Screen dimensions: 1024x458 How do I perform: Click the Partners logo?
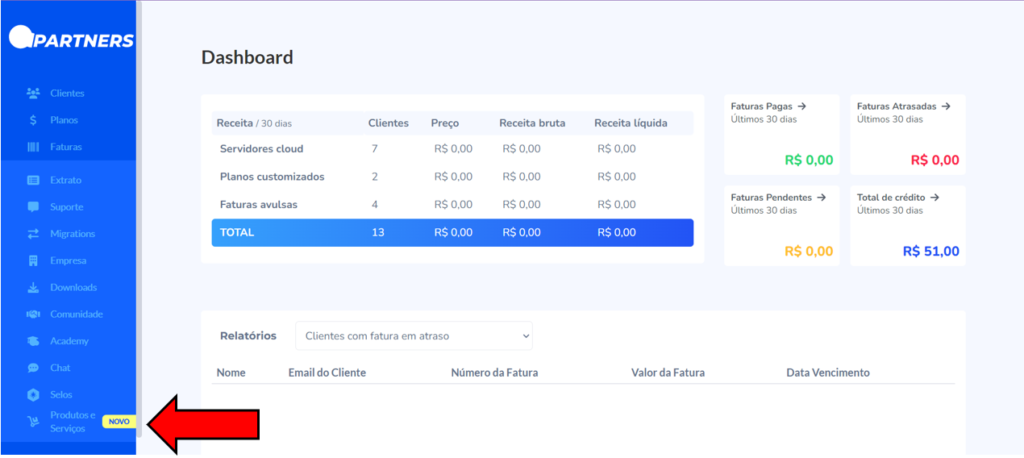[x=70, y=39]
